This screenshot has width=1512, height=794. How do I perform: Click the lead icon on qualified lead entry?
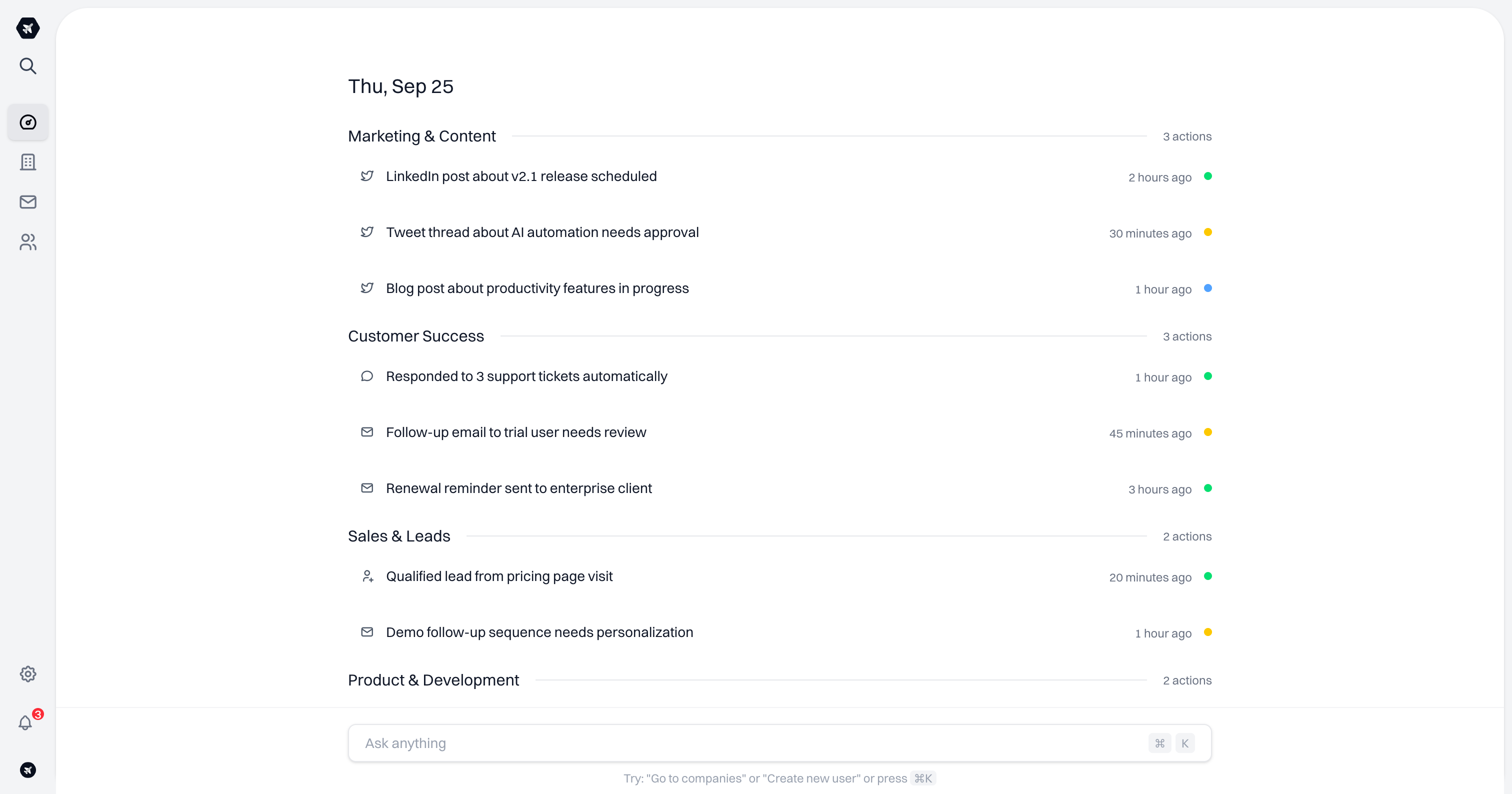[x=367, y=576]
